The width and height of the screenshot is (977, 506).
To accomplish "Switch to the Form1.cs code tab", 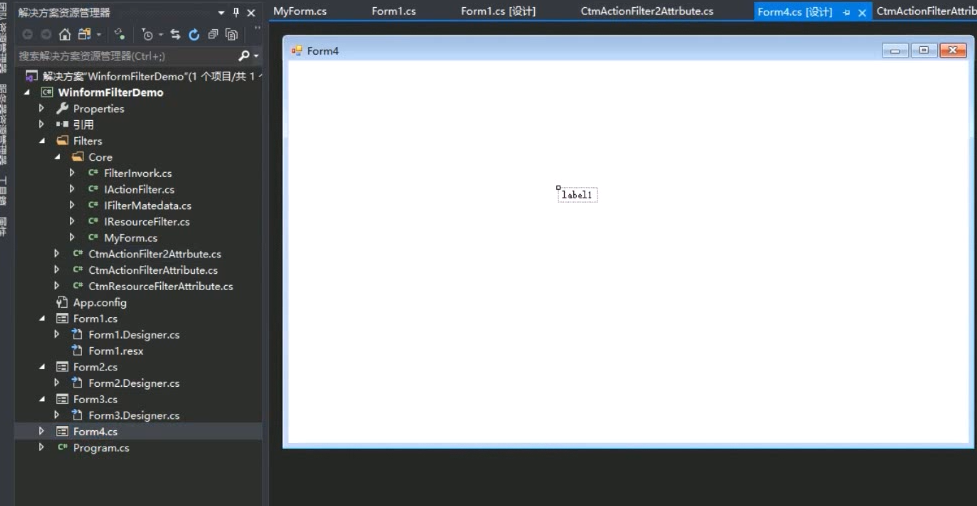I will 394,11.
